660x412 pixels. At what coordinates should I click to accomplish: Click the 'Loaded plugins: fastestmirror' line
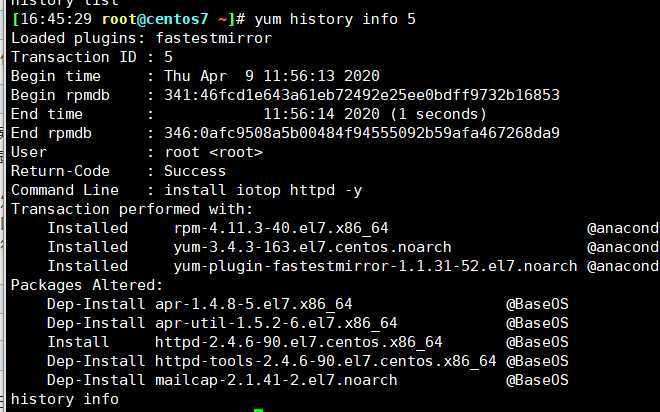pos(141,38)
